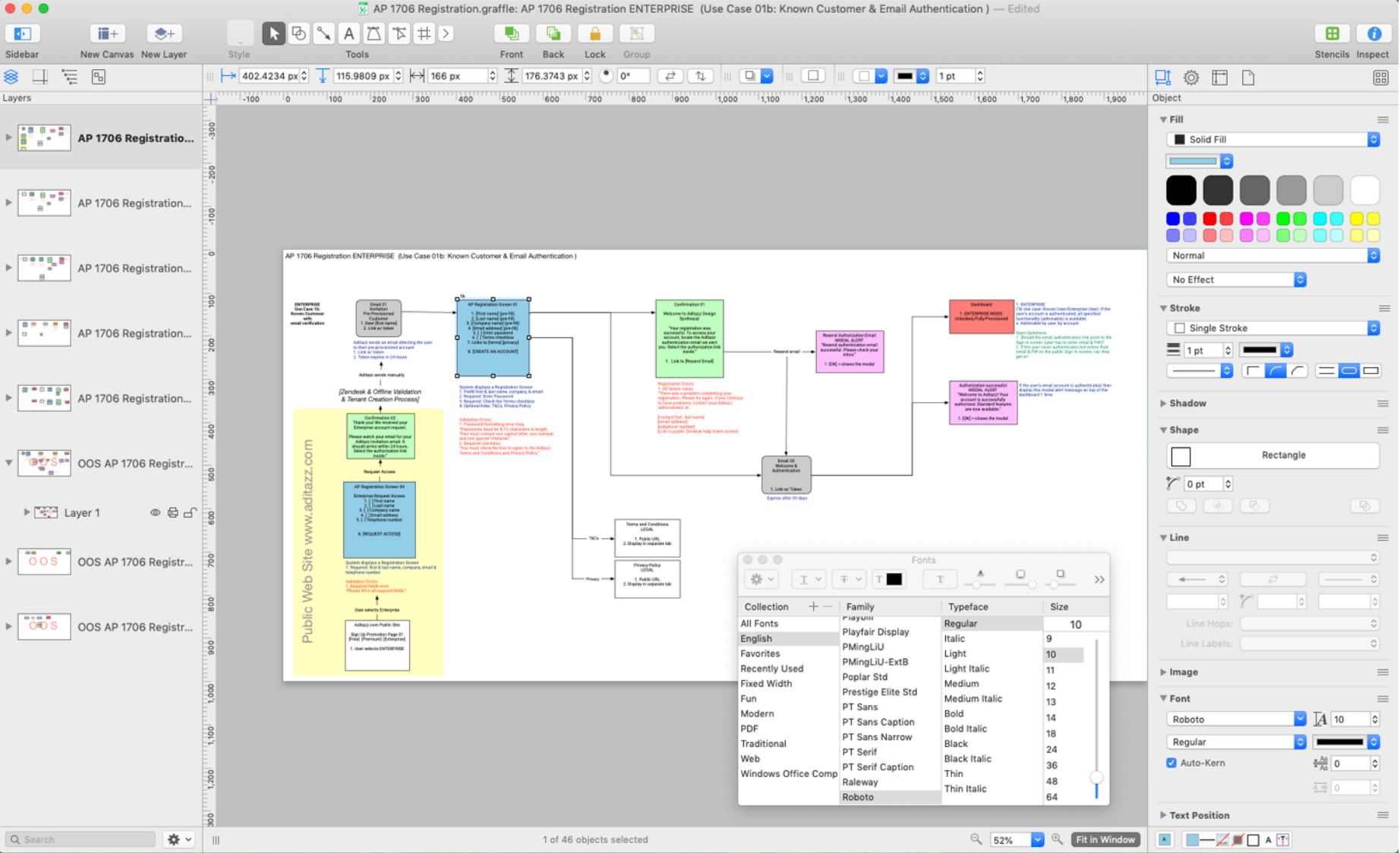Collapse the Fill inspector section
Viewport: 1400px width, 853px height.
(1163, 119)
